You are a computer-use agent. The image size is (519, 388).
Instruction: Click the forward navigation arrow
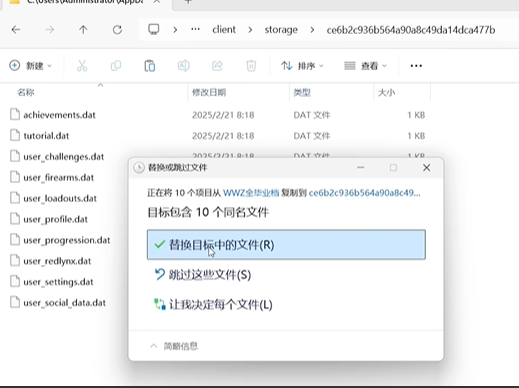50,30
